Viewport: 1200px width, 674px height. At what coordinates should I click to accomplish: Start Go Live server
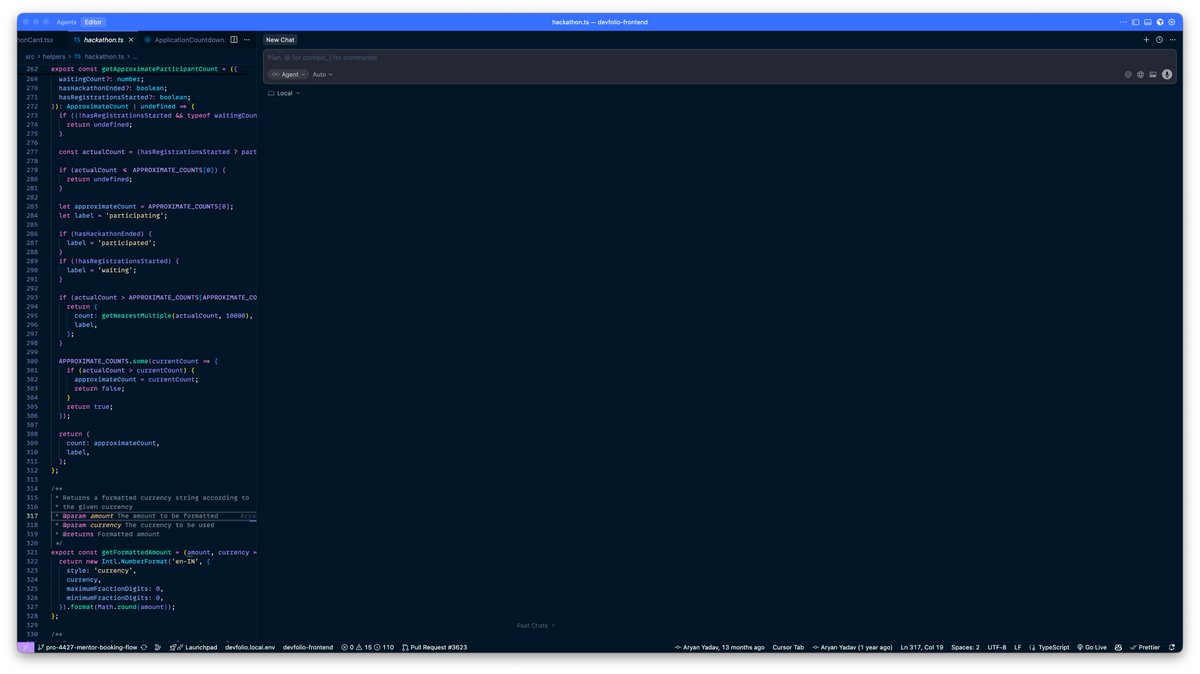[x=1092, y=647]
